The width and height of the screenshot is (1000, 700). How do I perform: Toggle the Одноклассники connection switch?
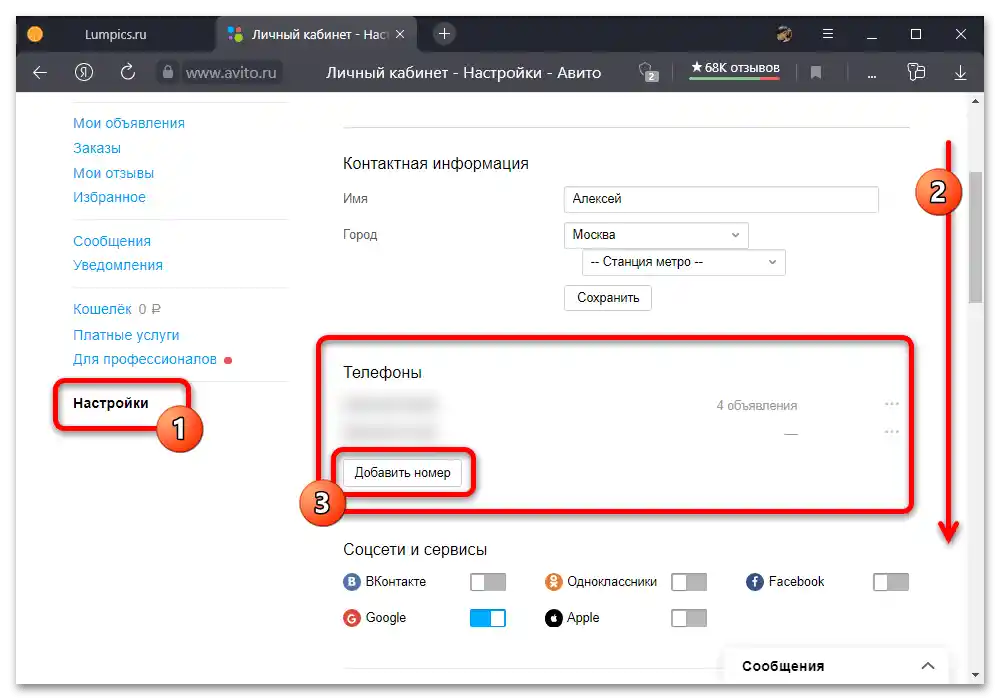coord(689,581)
